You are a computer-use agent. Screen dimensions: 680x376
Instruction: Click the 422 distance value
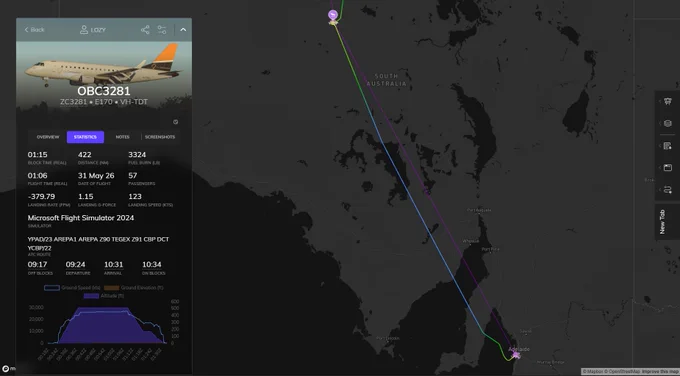pyautogui.click(x=85, y=155)
